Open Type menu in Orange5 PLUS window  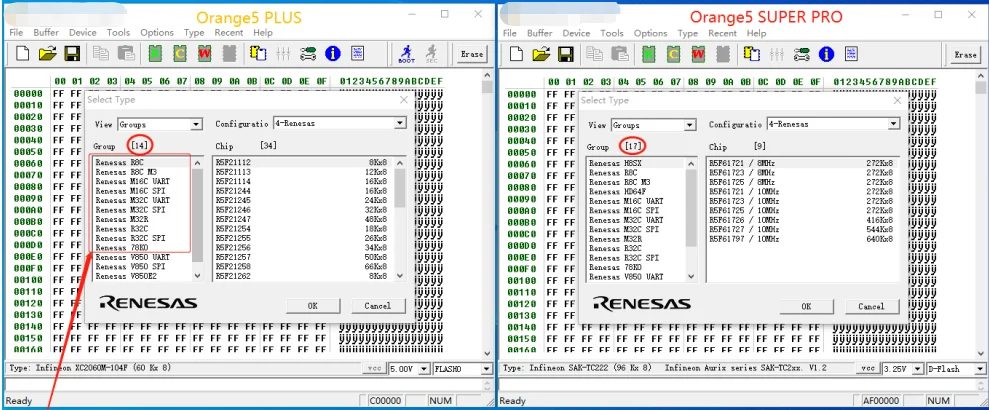point(194,32)
